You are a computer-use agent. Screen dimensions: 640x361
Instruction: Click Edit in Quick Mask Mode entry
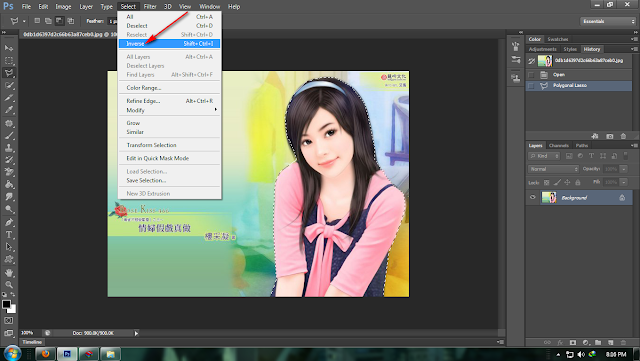169,158
